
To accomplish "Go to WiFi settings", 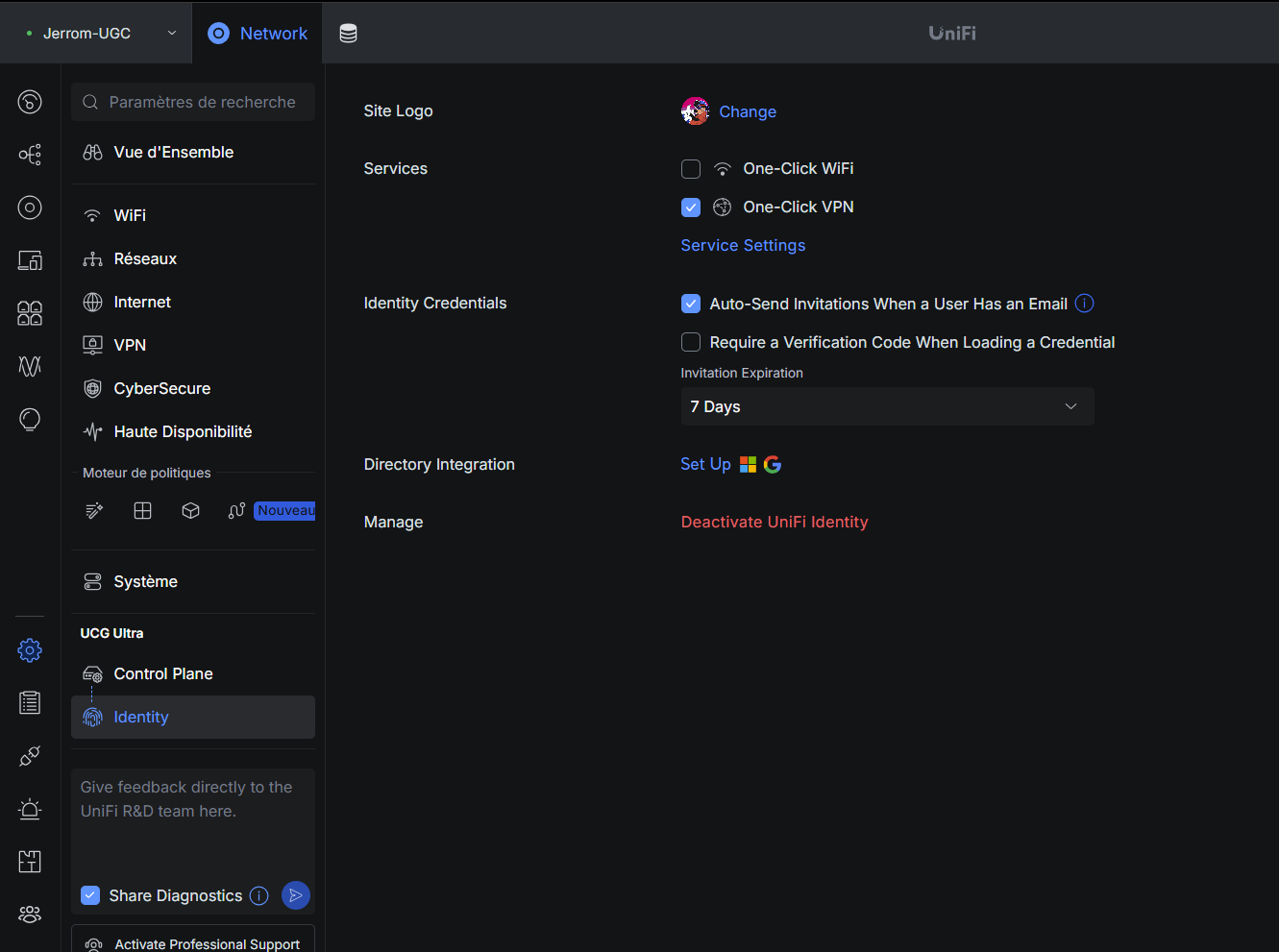I will click(x=193, y=215).
